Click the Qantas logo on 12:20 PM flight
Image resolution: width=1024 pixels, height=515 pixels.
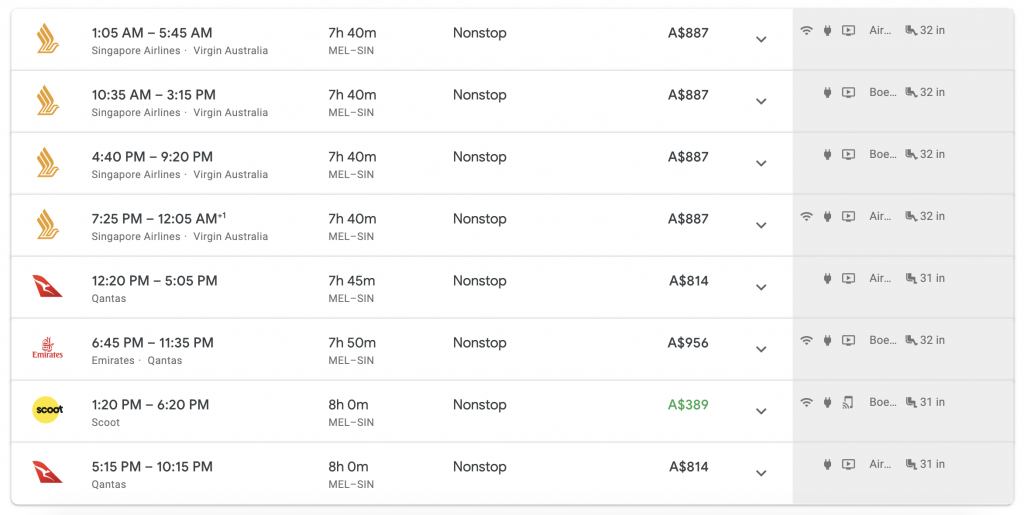[48, 286]
